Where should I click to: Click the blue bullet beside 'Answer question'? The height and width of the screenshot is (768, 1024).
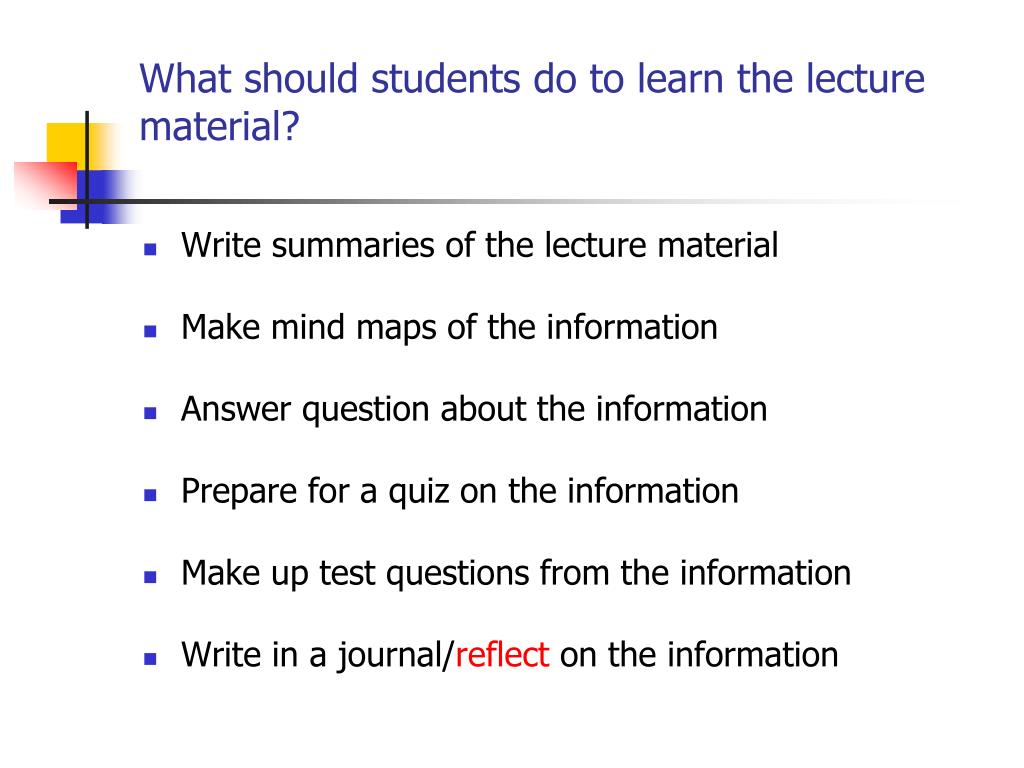coord(150,413)
